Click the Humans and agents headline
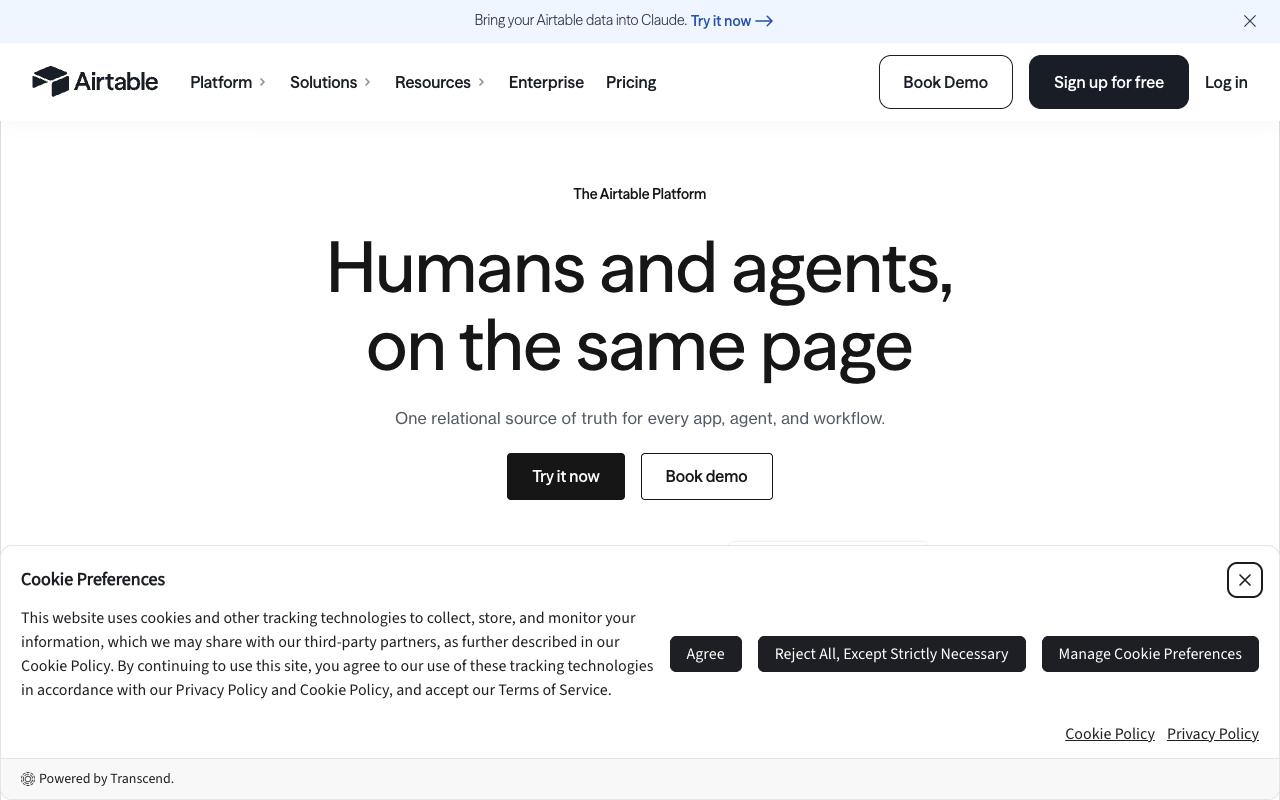The width and height of the screenshot is (1280, 800). click(x=640, y=307)
